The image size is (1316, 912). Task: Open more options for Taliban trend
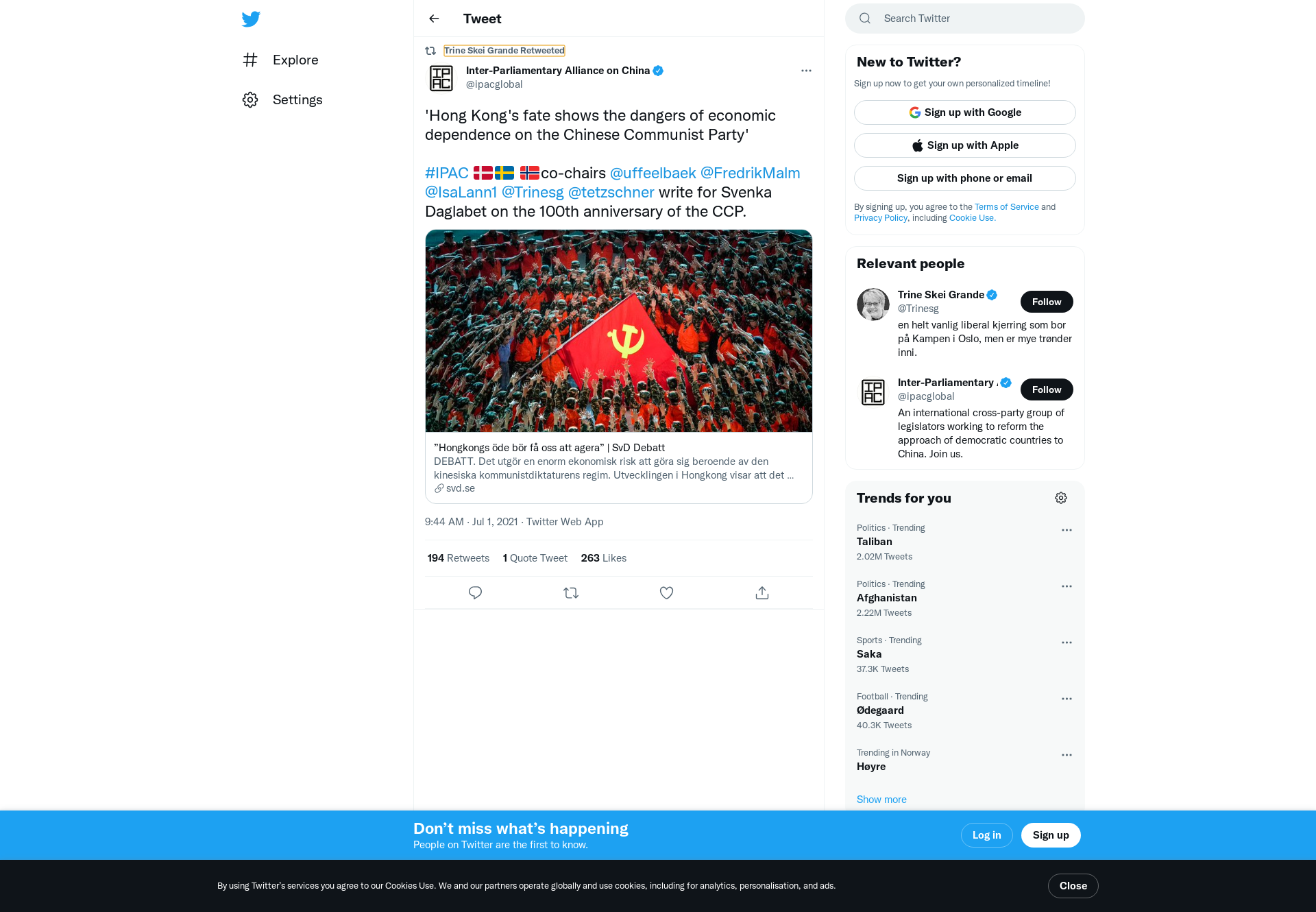pyautogui.click(x=1067, y=530)
